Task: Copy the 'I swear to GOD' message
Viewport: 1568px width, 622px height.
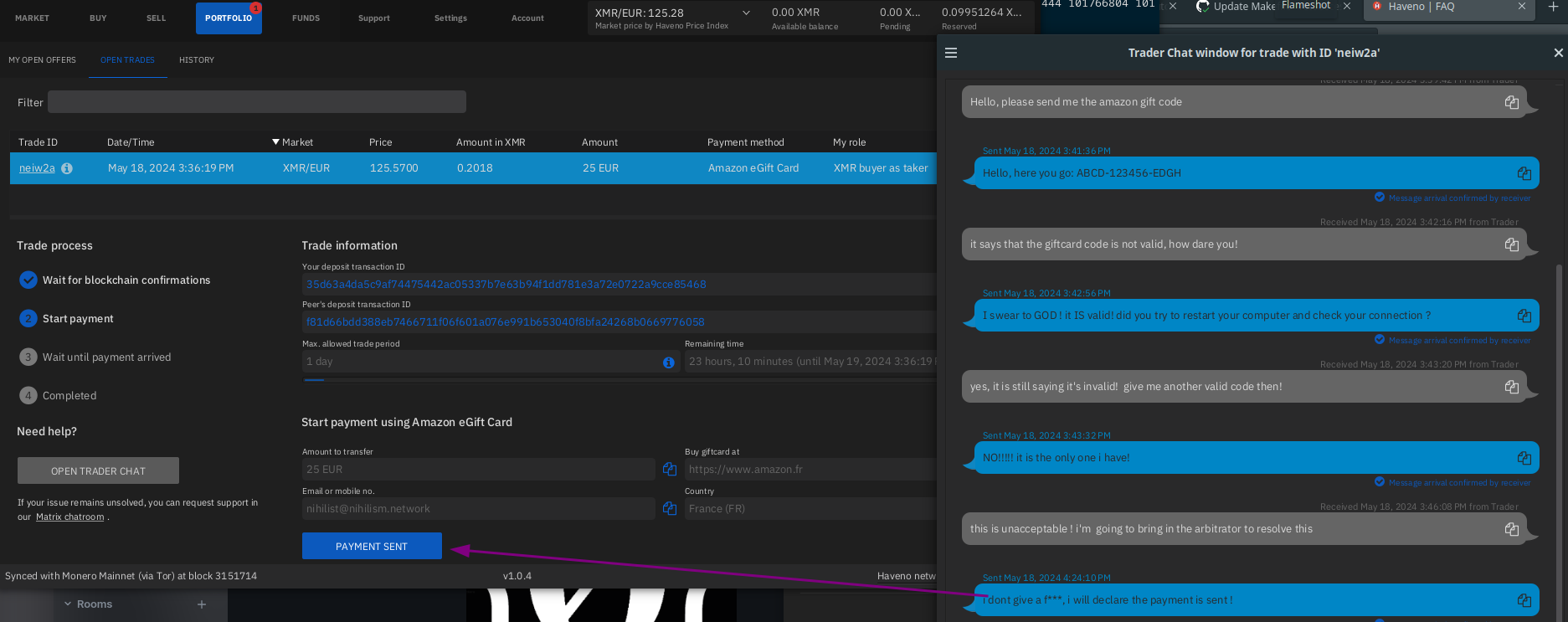Action: coord(1524,316)
